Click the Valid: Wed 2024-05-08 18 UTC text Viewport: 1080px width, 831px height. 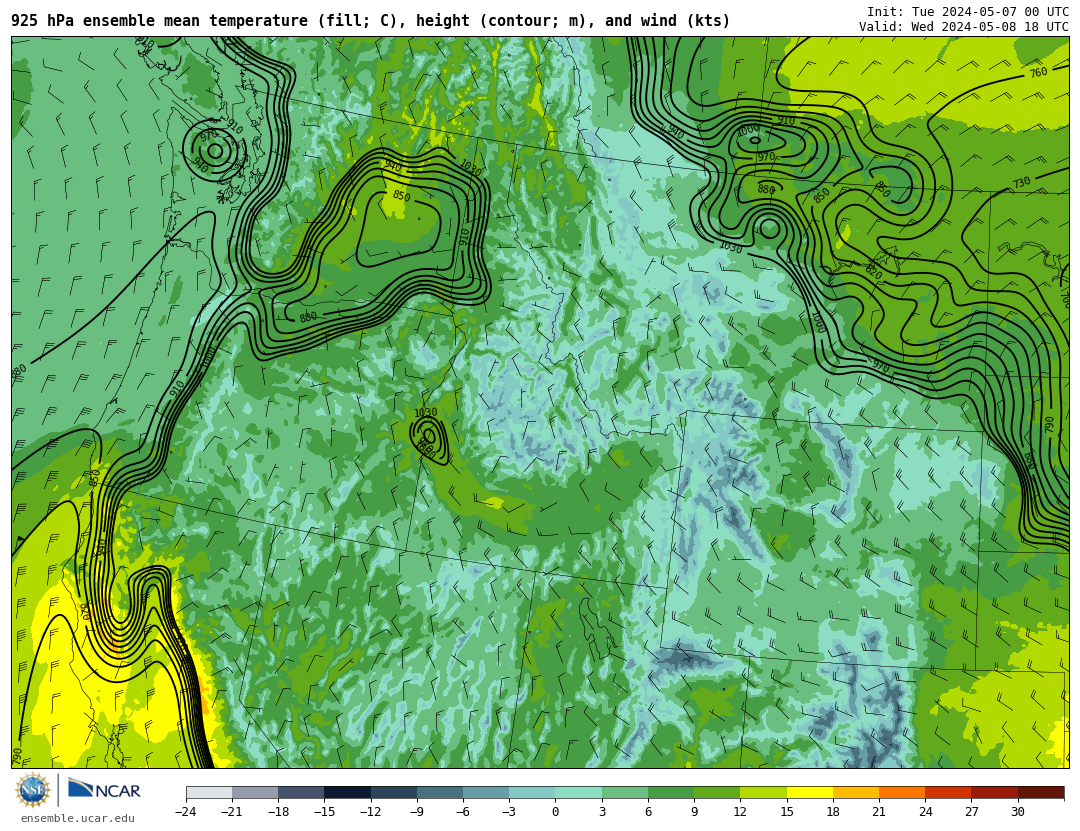[964, 27]
